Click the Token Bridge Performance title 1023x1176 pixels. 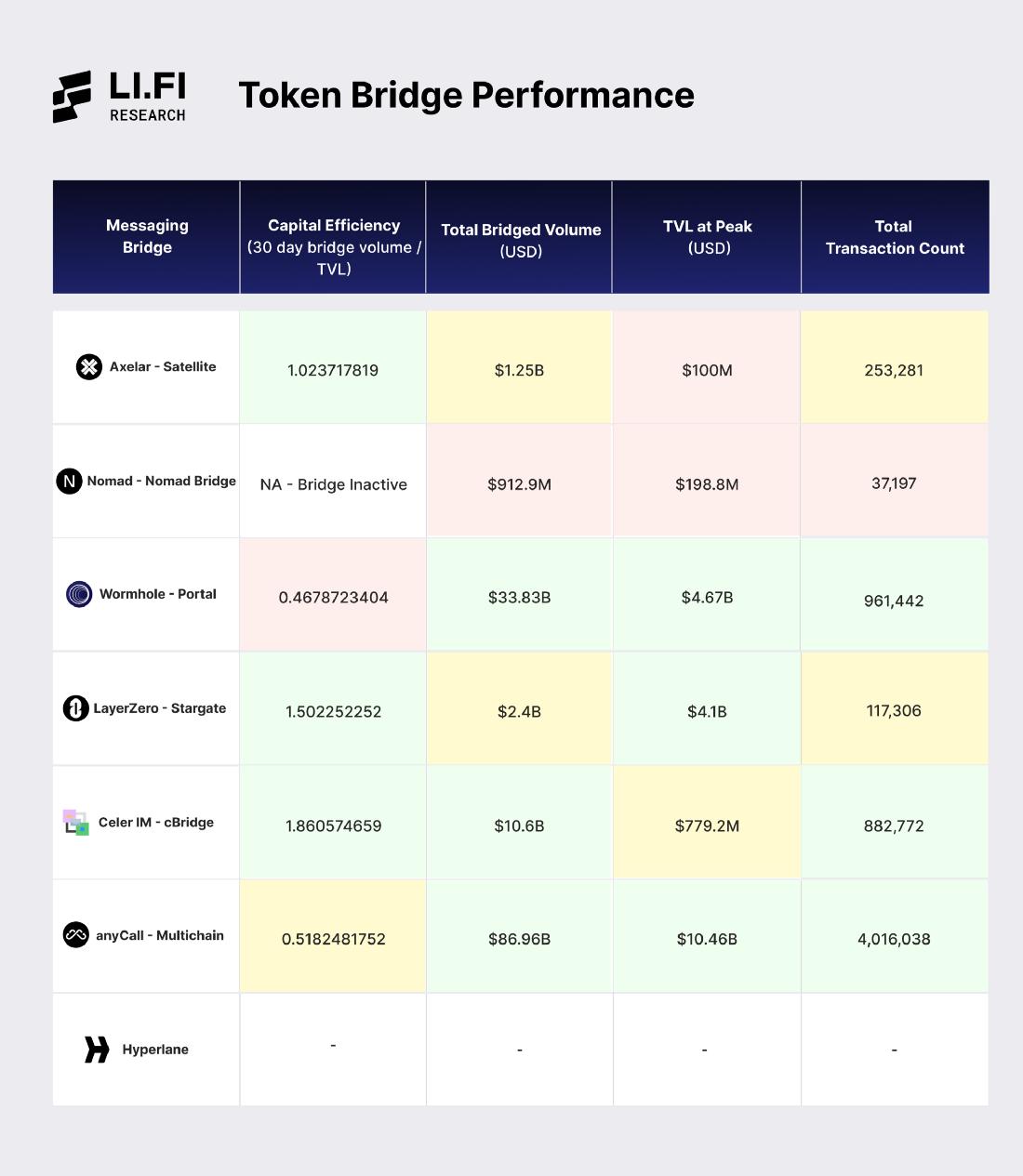[466, 95]
